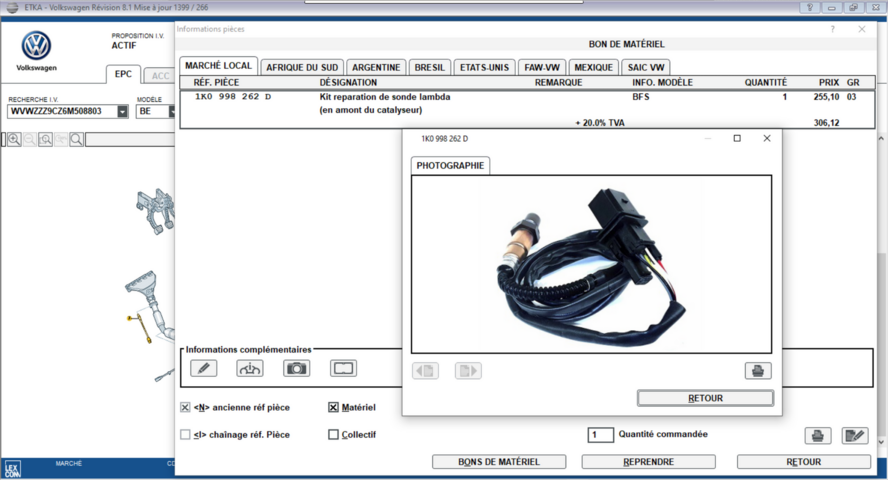Viewport: 888px width, 480px height.
Task: Click the DÉSIGNATION column header
Action: coord(348,83)
